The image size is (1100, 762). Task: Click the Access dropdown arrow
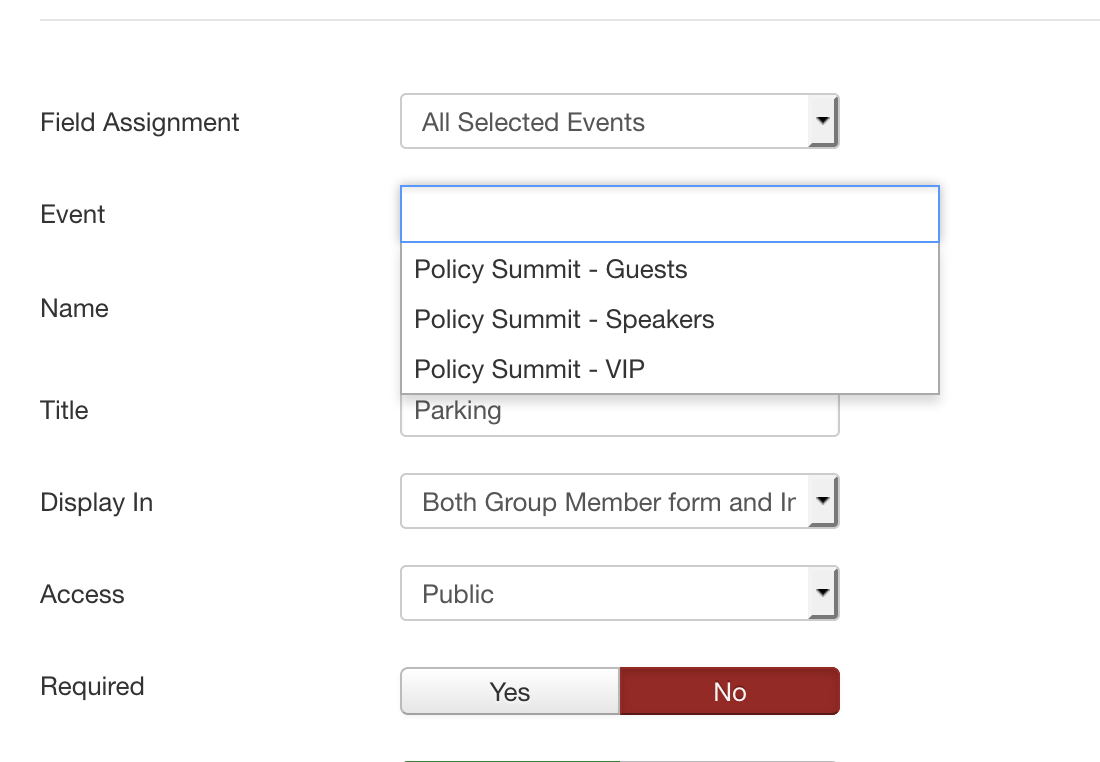point(822,594)
